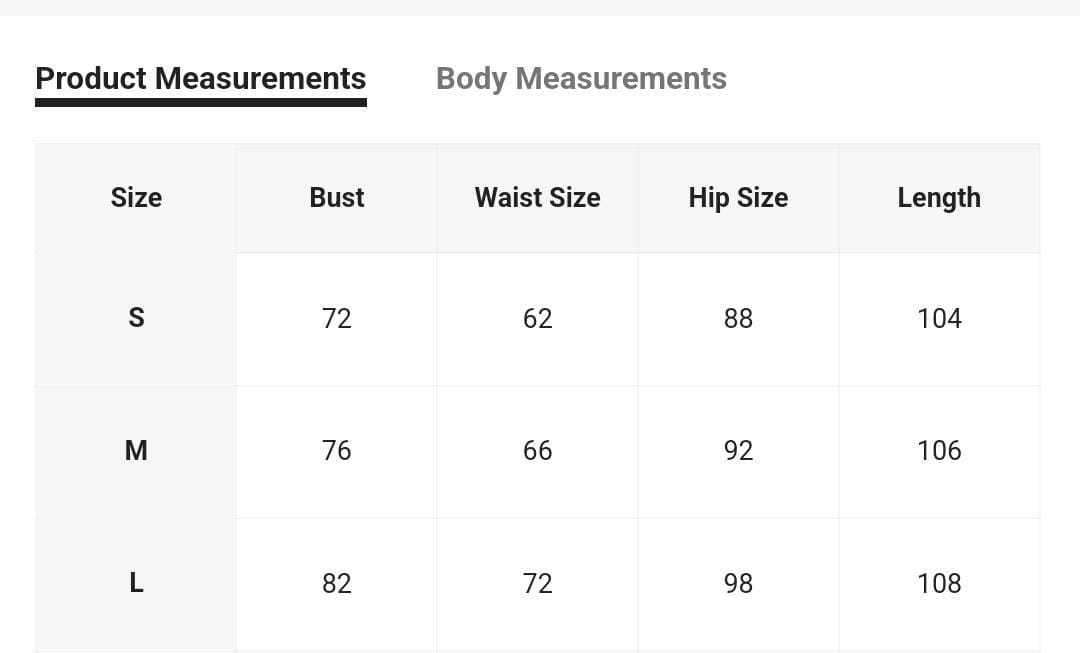Select the size M row label

coord(136,450)
